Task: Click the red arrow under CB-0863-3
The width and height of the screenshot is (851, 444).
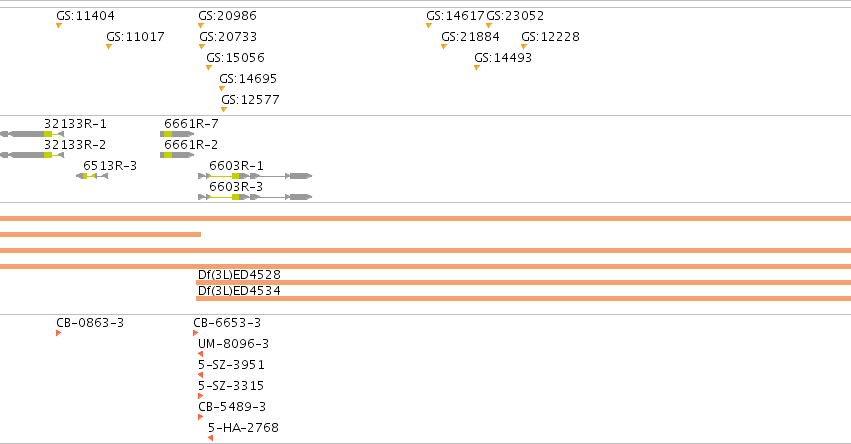Action: point(59,333)
